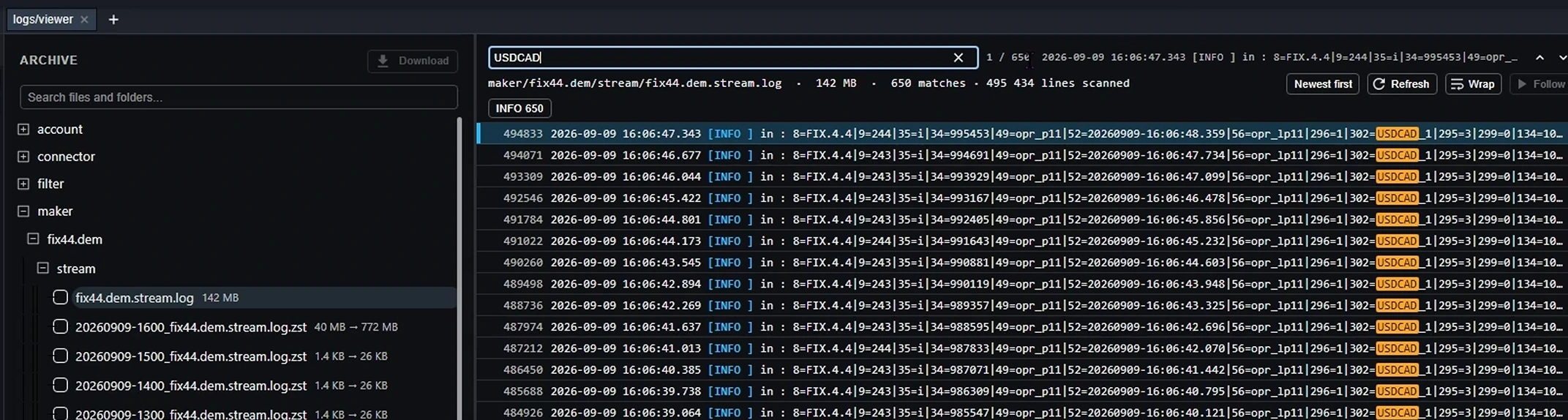Click the ARCHIVE panel heading

pyautogui.click(x=48, y=60)
